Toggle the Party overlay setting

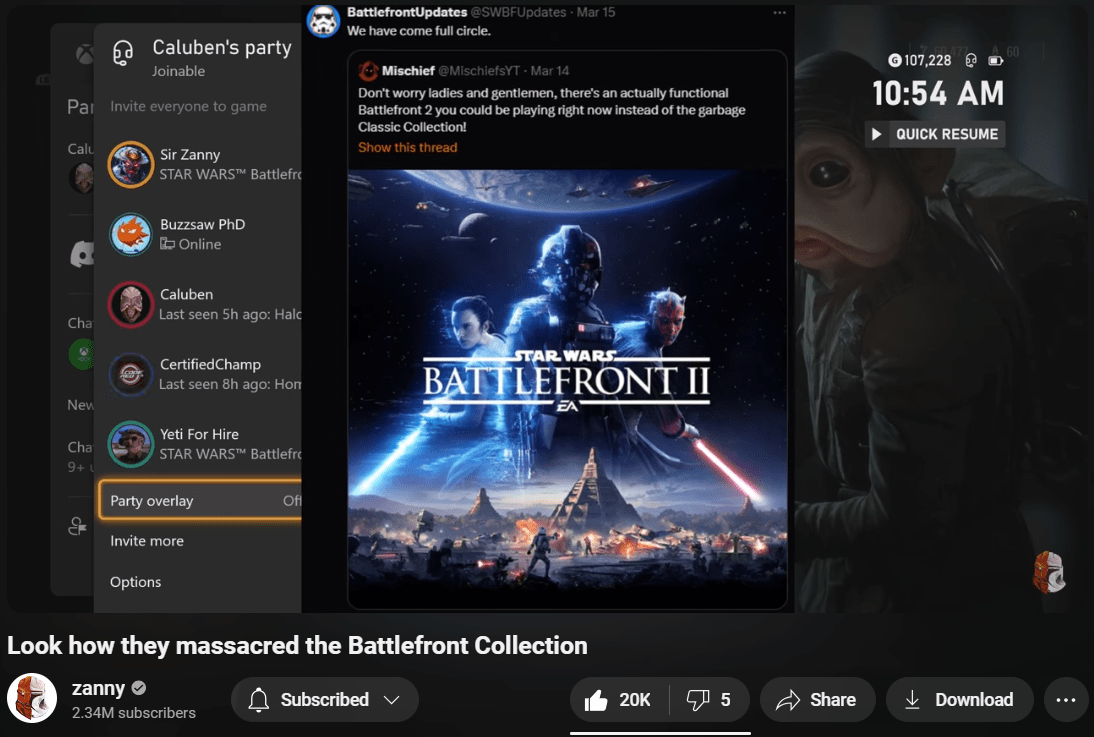[x=200, y=500]
